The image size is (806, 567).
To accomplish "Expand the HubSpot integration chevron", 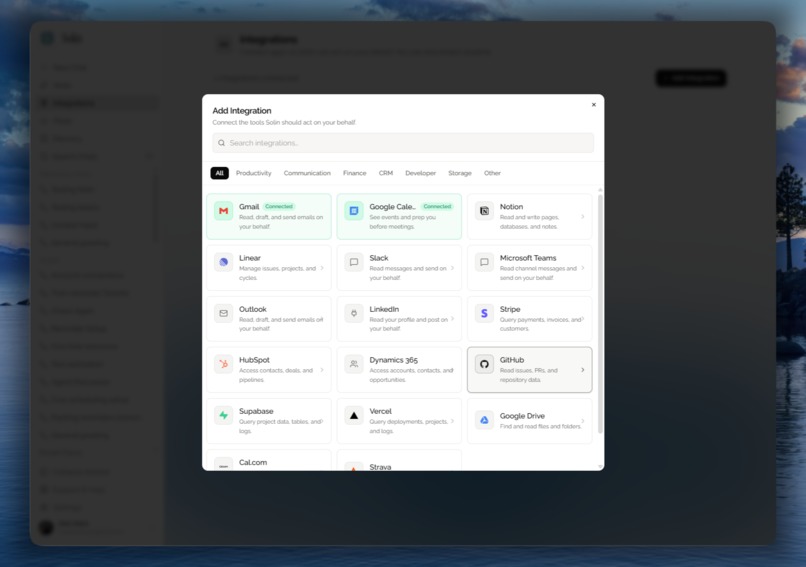I will click(322, 370).
